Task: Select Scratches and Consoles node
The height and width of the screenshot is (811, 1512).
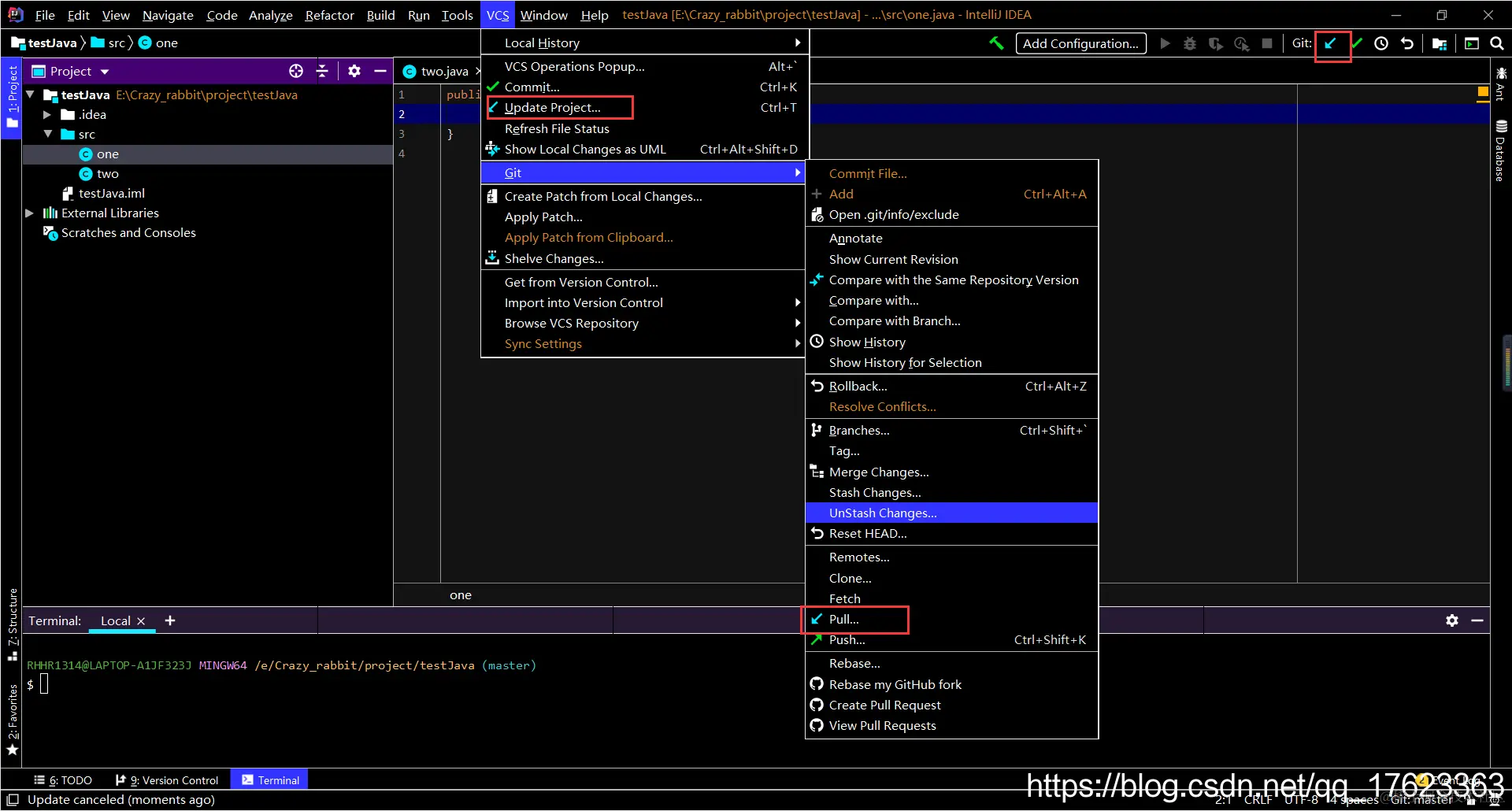Action: click(x=120, y=232)
